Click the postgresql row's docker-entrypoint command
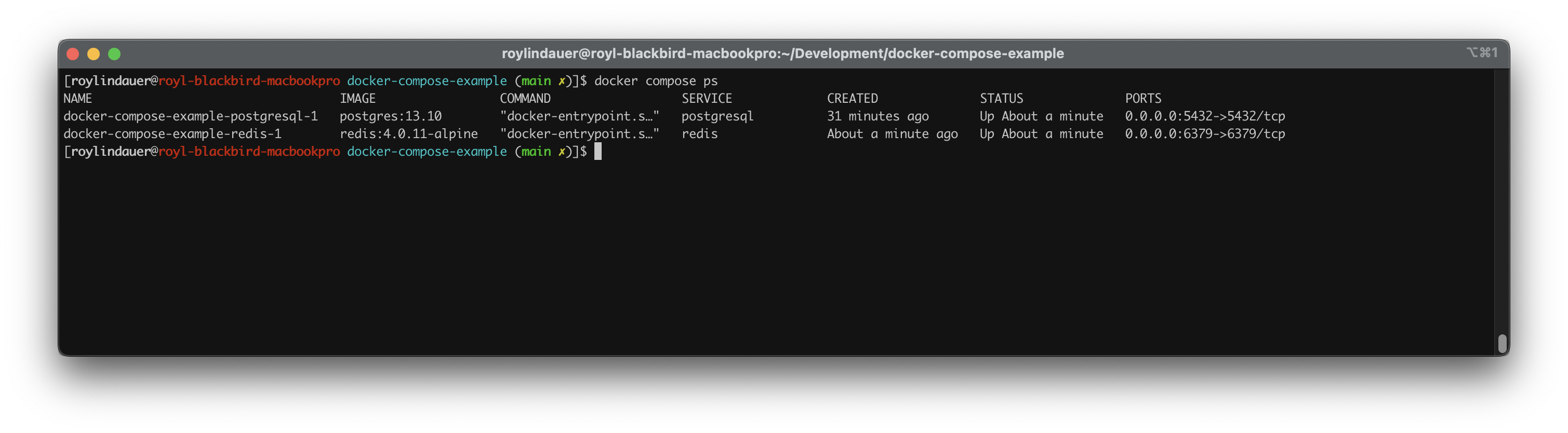Screen dimensions: 1568x433 click(579, 116)
